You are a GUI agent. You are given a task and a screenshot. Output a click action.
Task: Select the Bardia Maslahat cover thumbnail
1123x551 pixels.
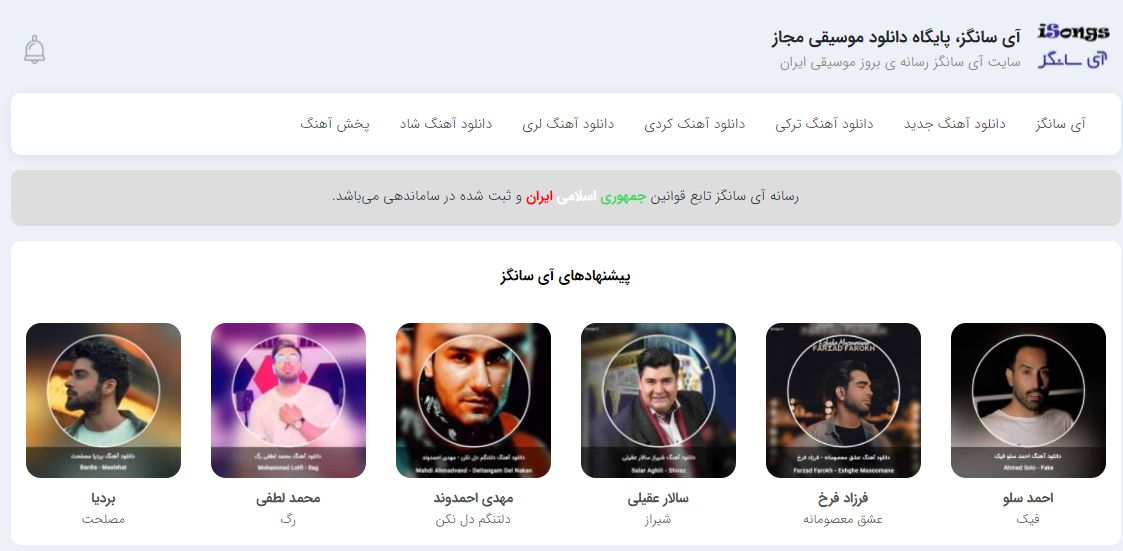click(103, 401)
